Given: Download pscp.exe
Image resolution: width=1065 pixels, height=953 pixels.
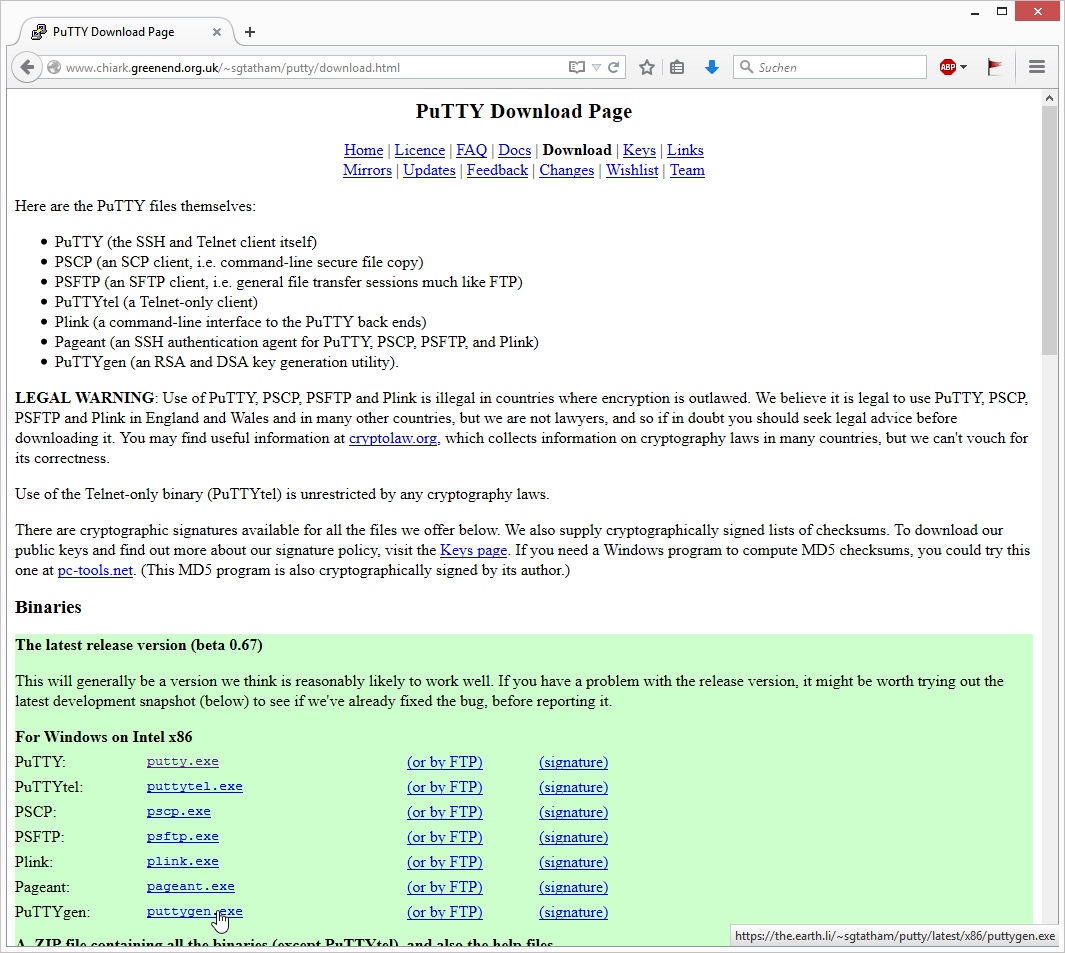Looking at the screenshot, I should [179, 812].
